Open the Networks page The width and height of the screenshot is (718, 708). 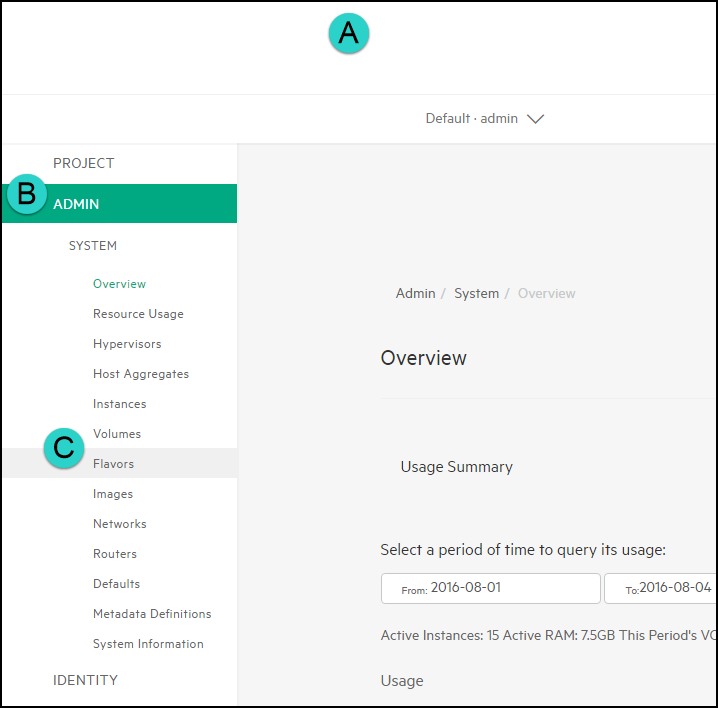(x=119, y=524)
